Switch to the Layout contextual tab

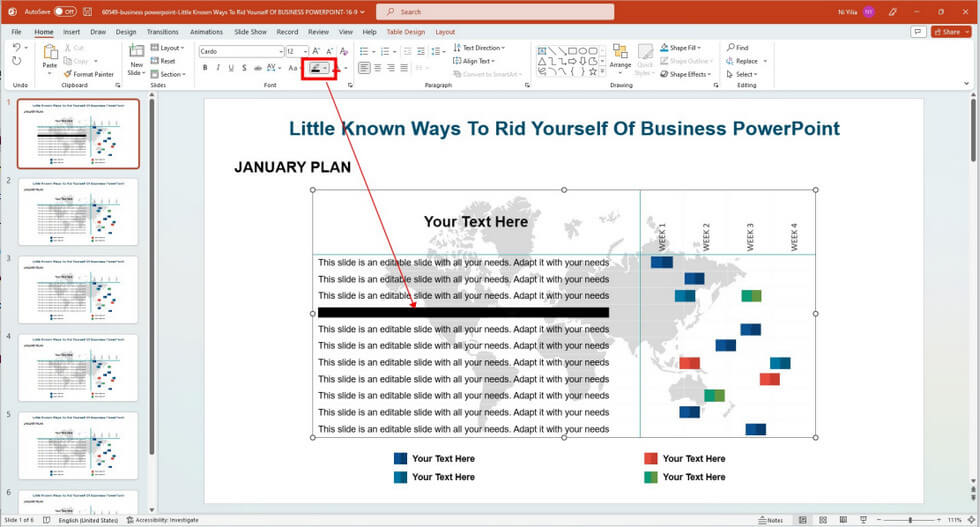[x=445, y=32]
